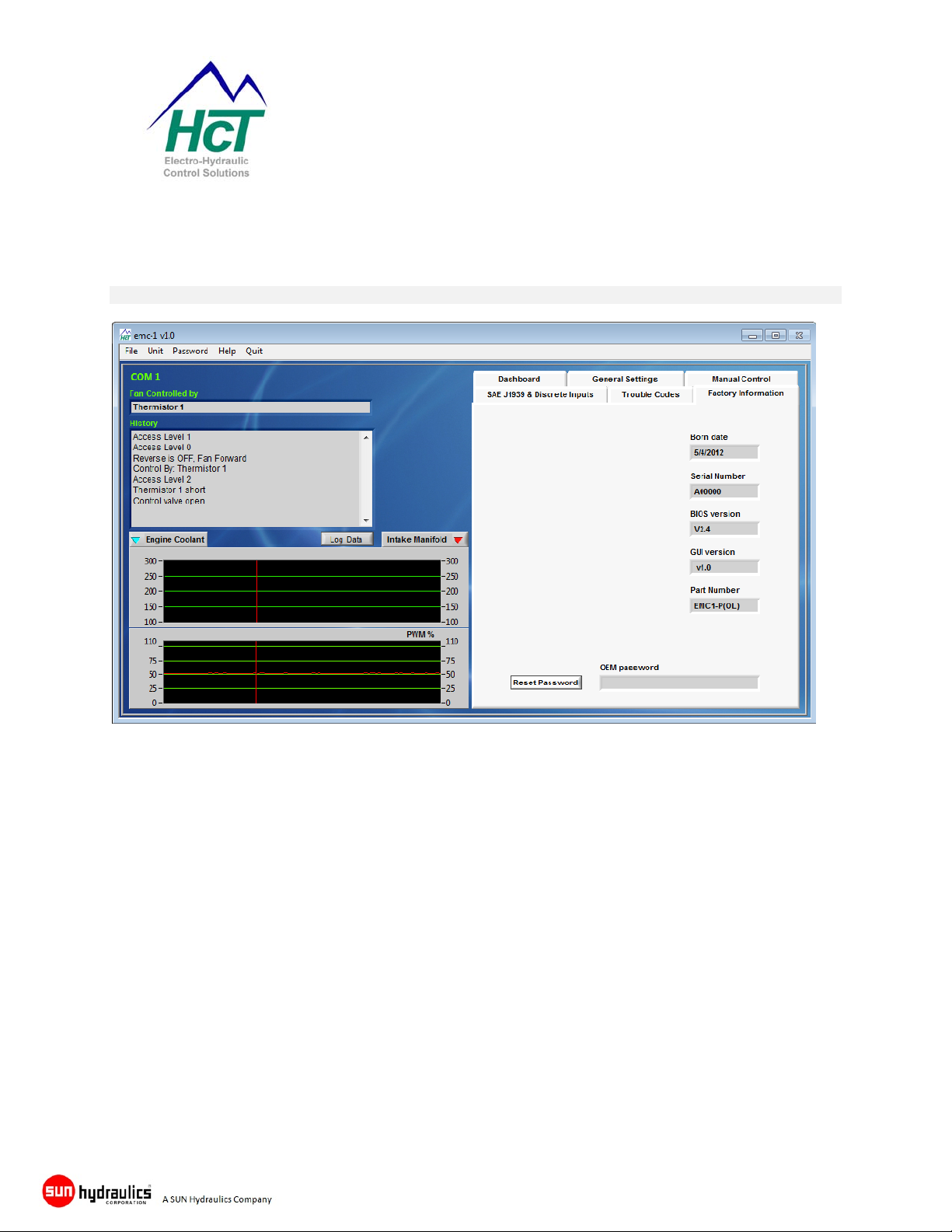Select 'Access Level 0' history entry

click(162, 448)
